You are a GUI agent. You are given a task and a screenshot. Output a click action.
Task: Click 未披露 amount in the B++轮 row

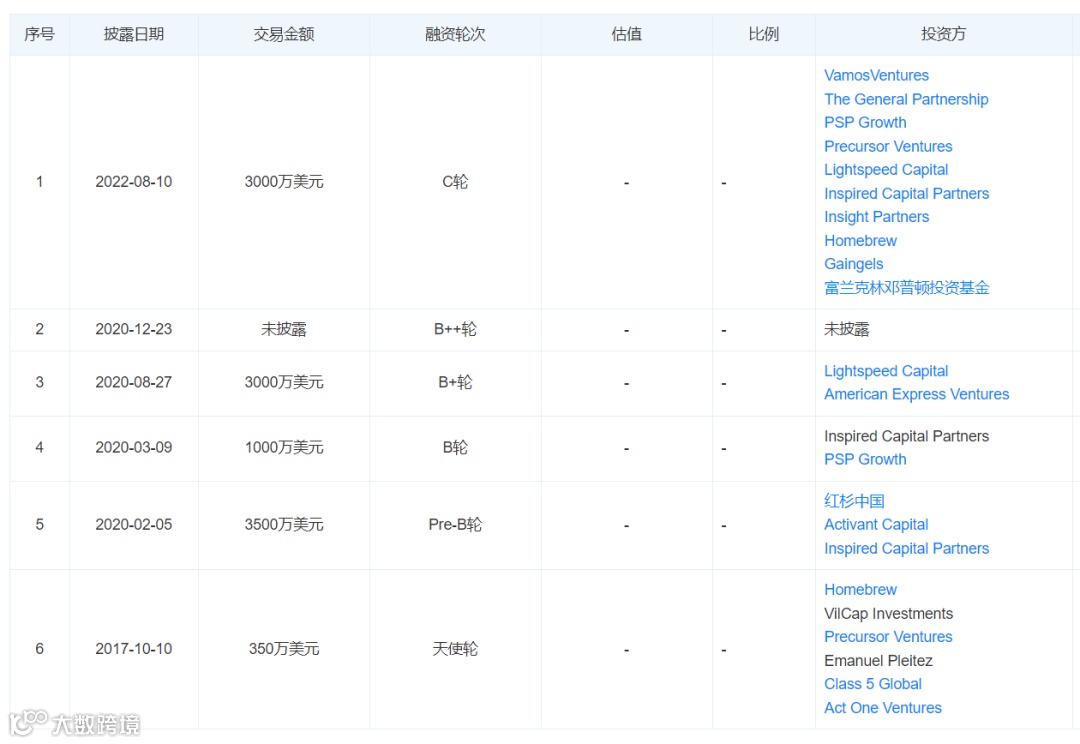tap(284, 329)
